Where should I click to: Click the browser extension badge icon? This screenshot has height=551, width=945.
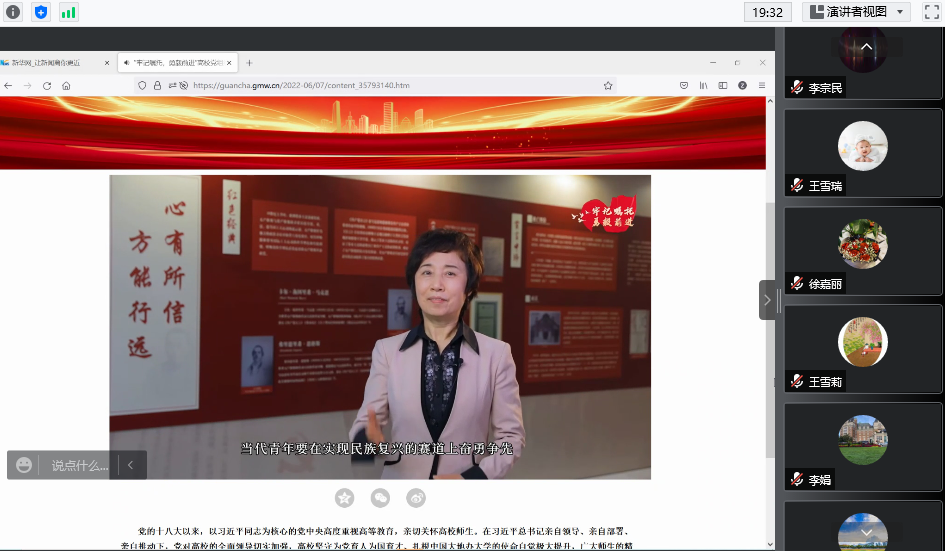point(742,86)
